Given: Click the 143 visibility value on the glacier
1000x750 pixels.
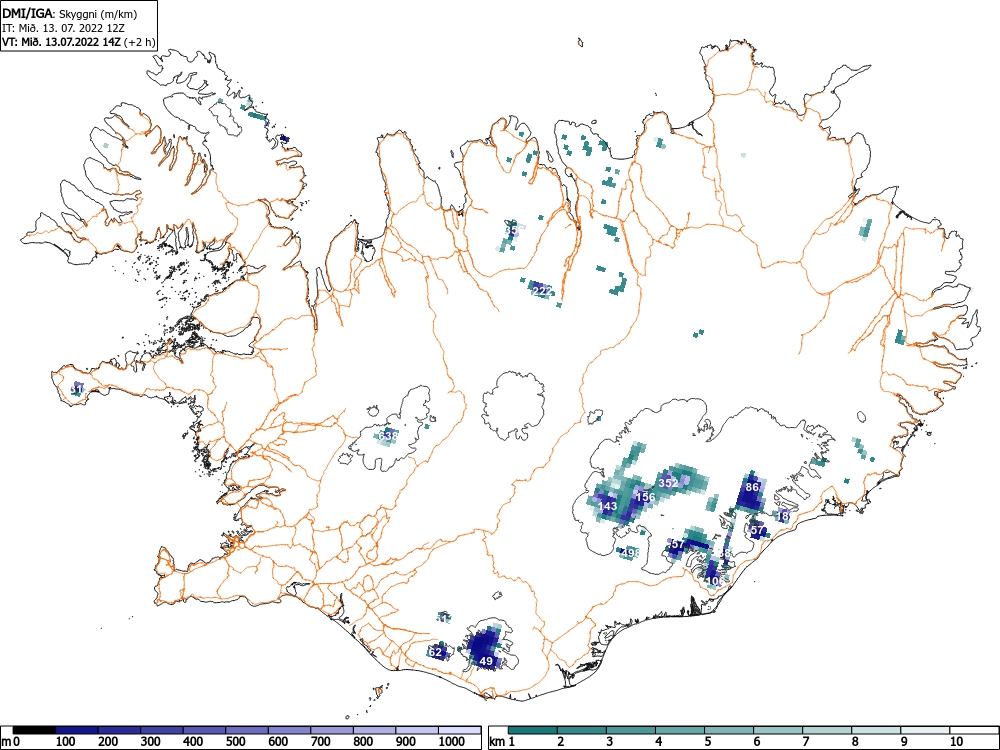Looking at the screenshot, I should pos(607,506).
